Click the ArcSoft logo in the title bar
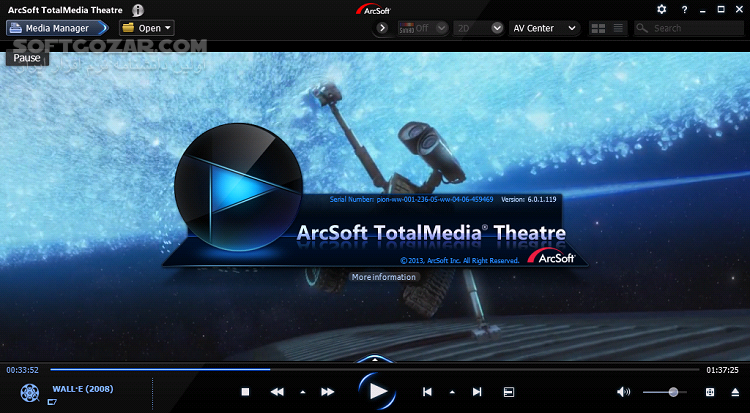The height and width of the screenshot is (413, 750). [x=373, y=9]
